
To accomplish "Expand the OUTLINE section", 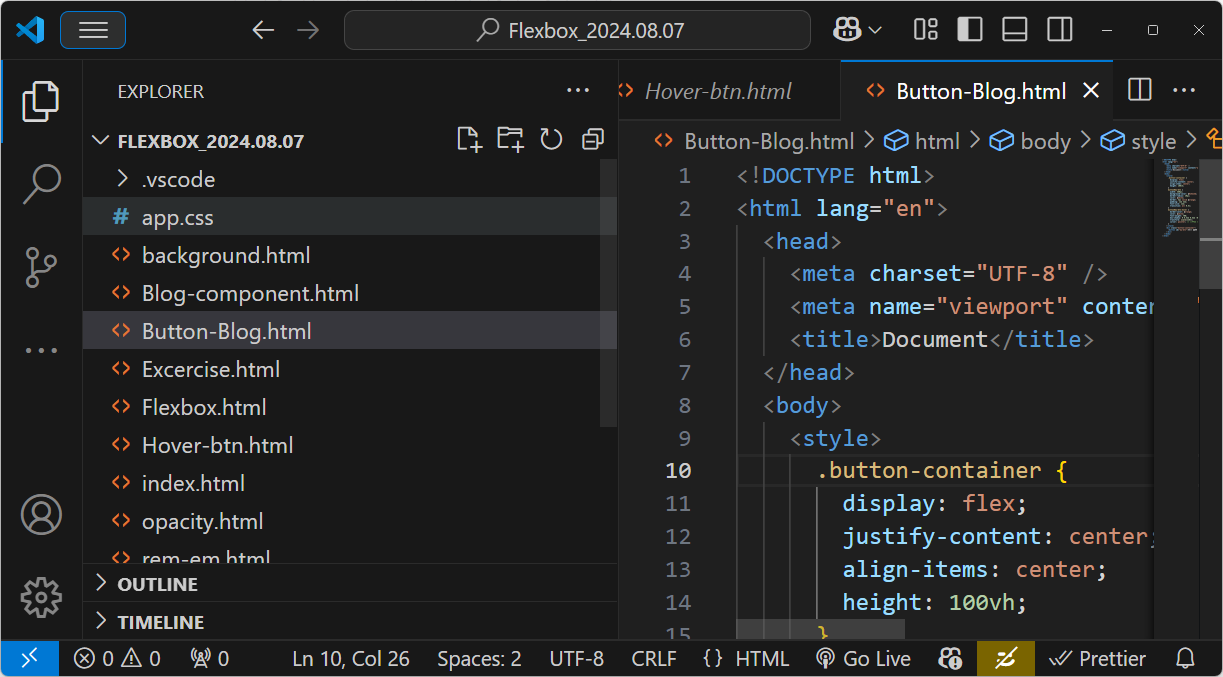I will pos(350,584).
